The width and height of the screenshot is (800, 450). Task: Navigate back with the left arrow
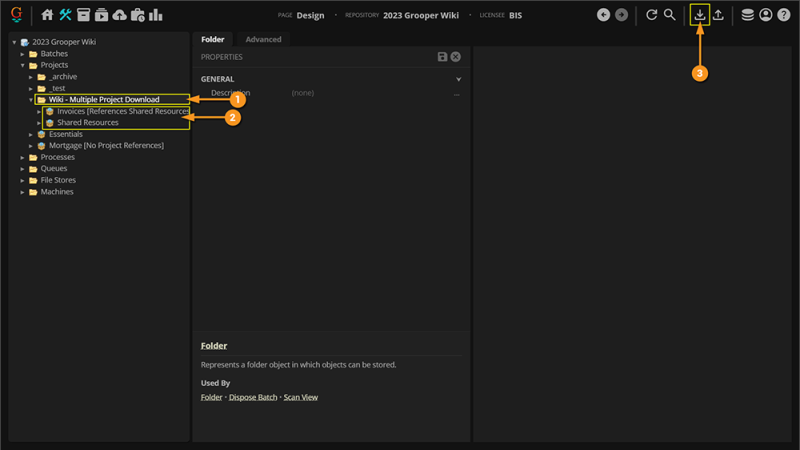603,15
